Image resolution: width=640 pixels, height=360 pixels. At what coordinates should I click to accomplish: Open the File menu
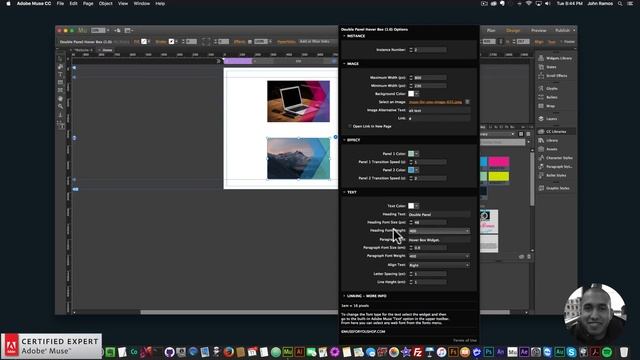coord(60,3)
